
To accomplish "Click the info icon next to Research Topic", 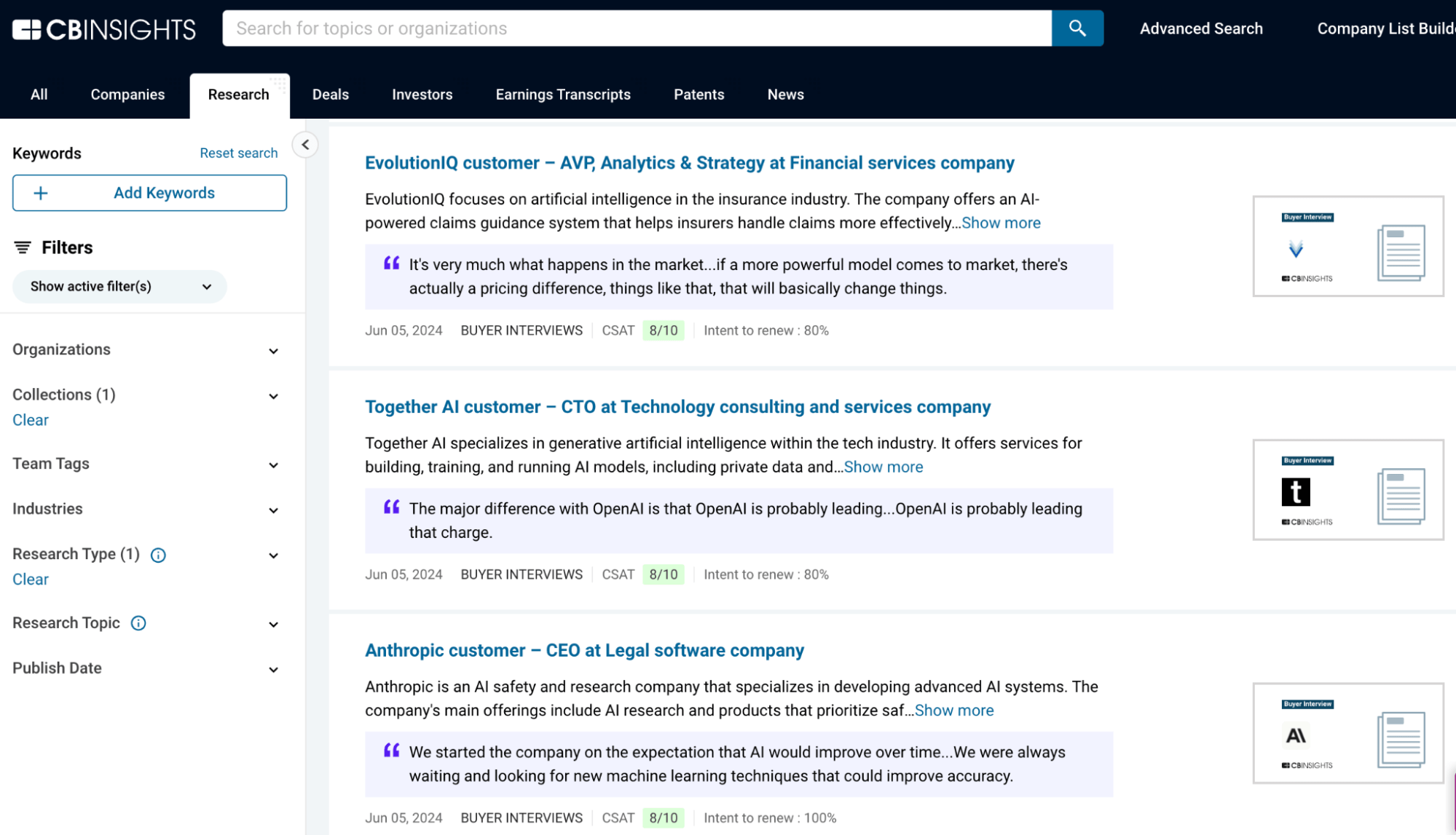I will [138, 623].
